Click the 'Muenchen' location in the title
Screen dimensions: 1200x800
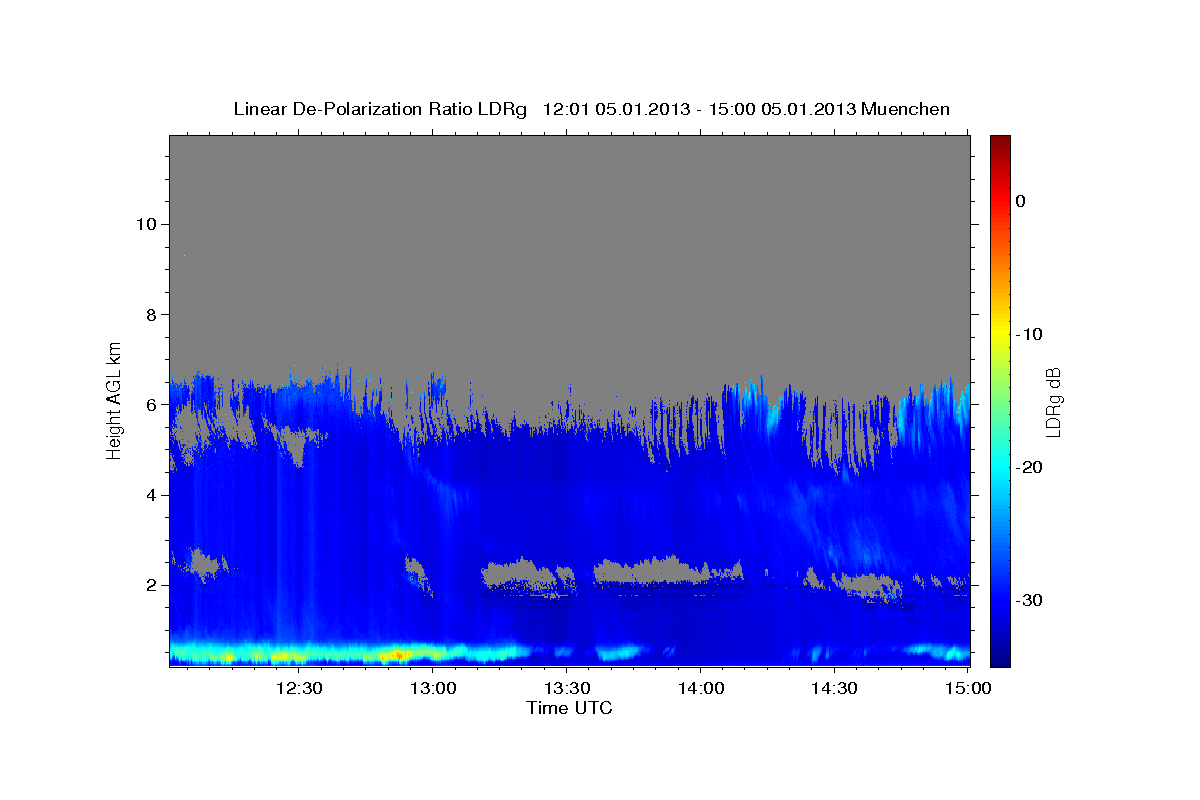pos(906,109)
